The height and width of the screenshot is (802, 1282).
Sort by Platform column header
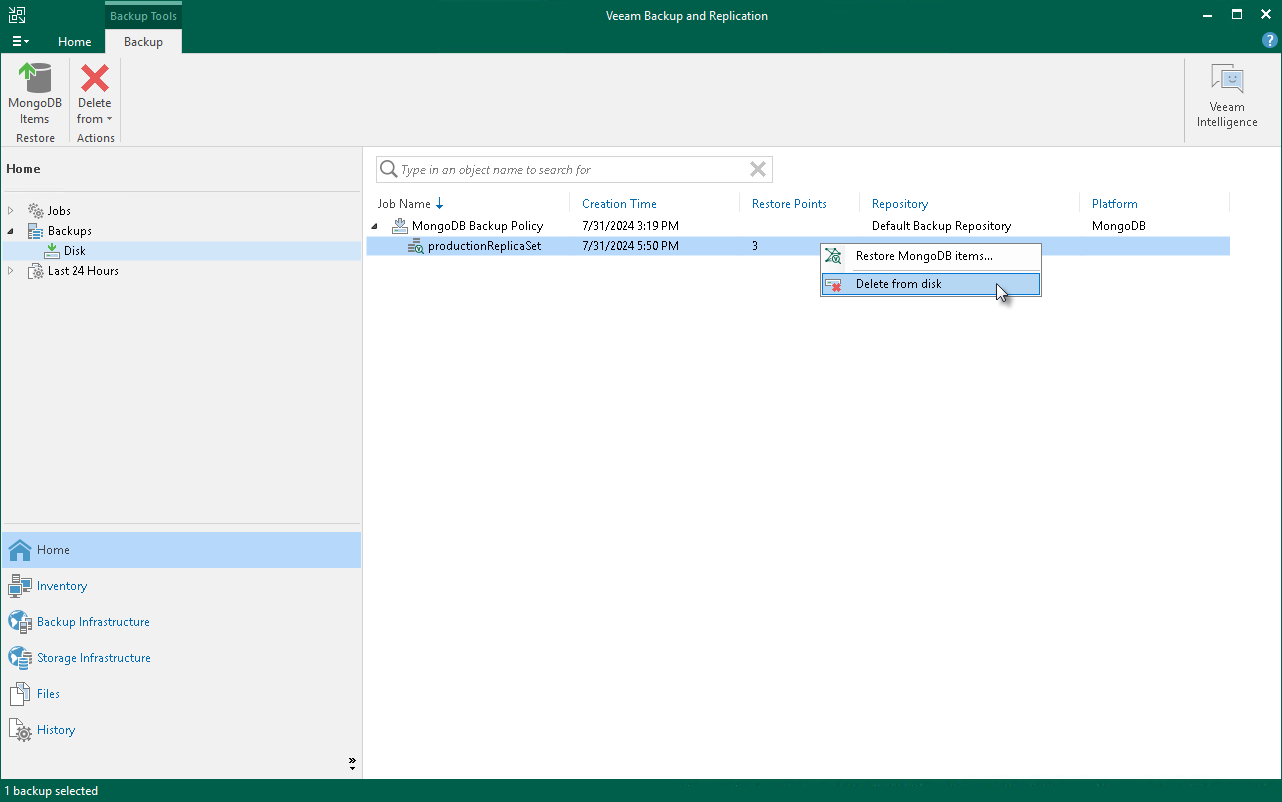coord(1115,204)
